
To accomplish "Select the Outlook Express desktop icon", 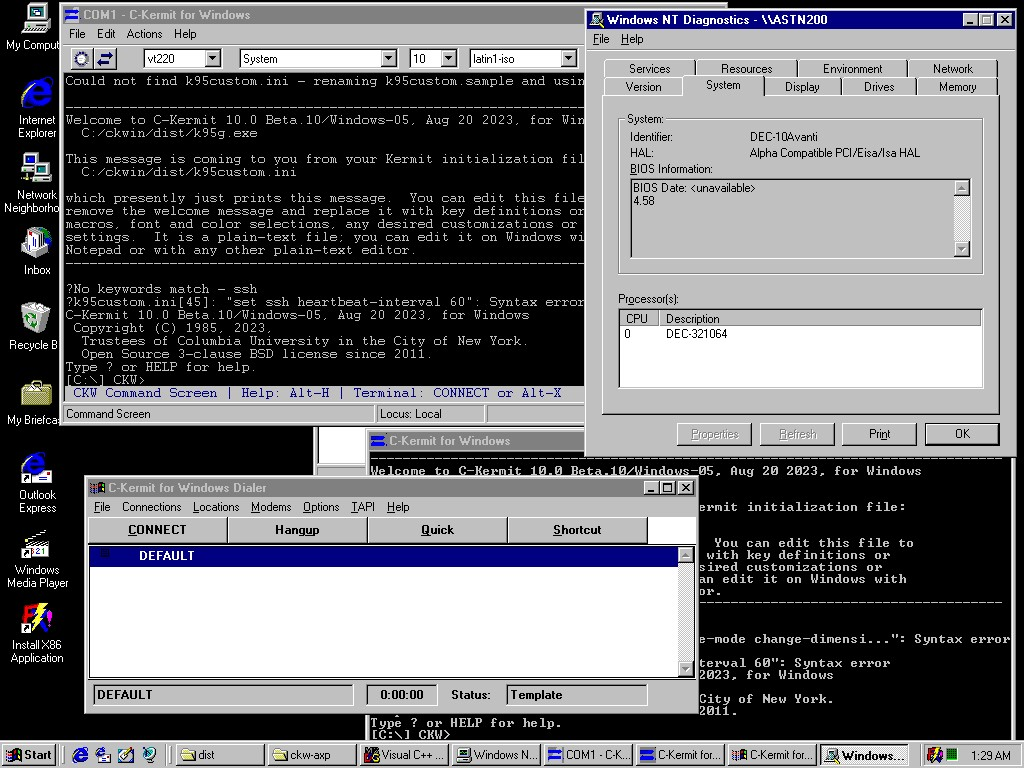I will coord(37,483).
